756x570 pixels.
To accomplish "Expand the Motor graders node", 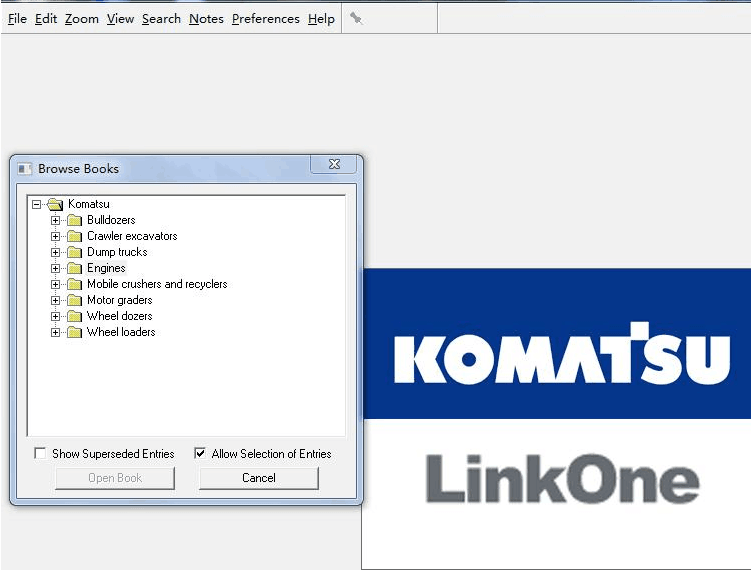I will pyautogui.click(x=55, y=300).
